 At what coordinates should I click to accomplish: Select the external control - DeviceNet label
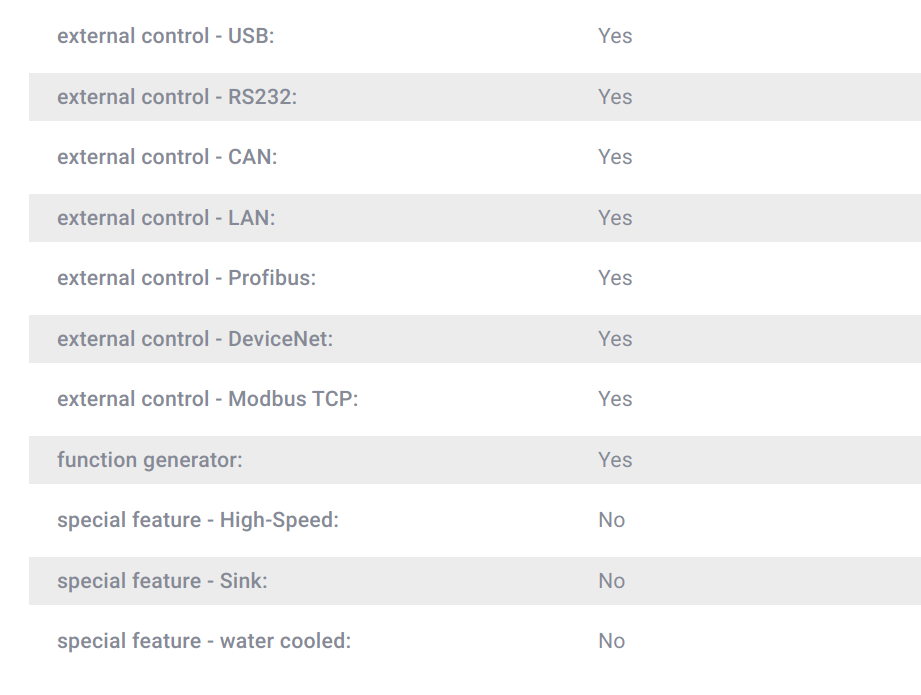(x=195, y=339)
